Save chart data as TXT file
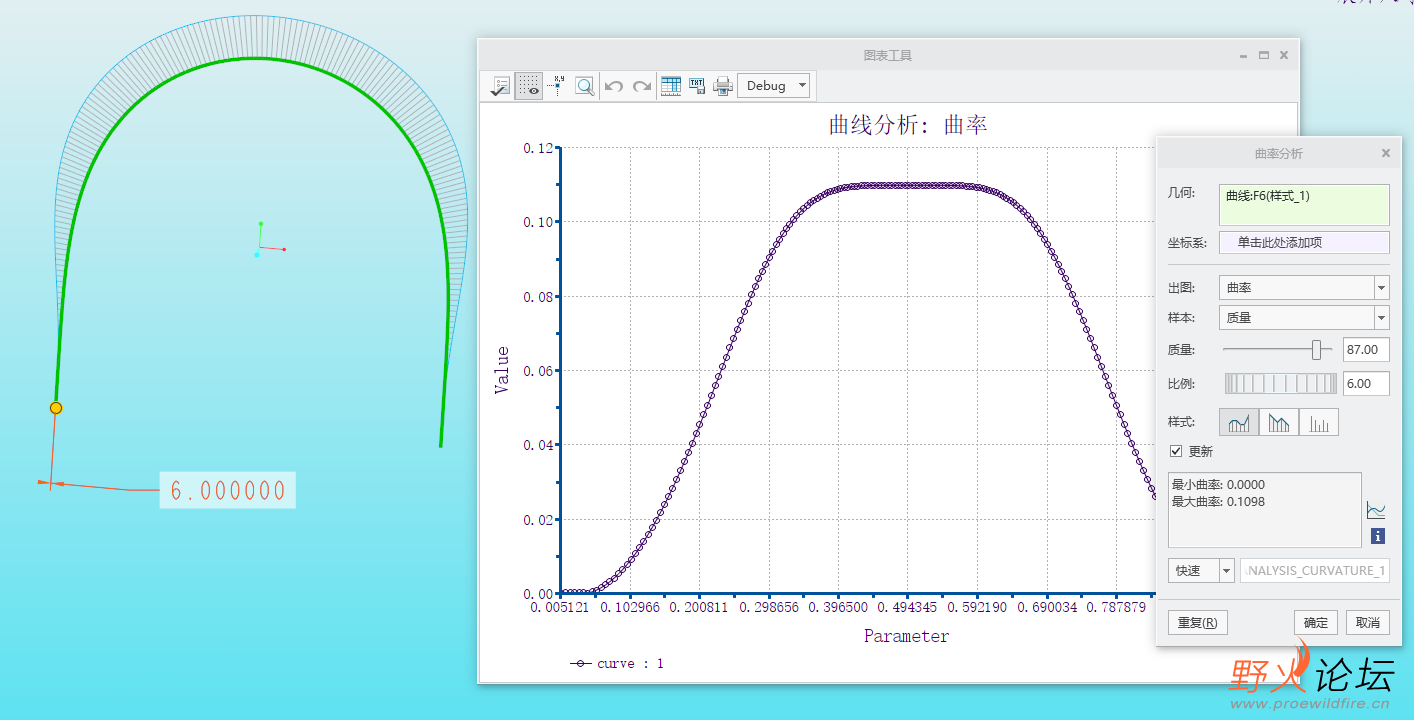The image size is (1414, 720). pos(697,86)
